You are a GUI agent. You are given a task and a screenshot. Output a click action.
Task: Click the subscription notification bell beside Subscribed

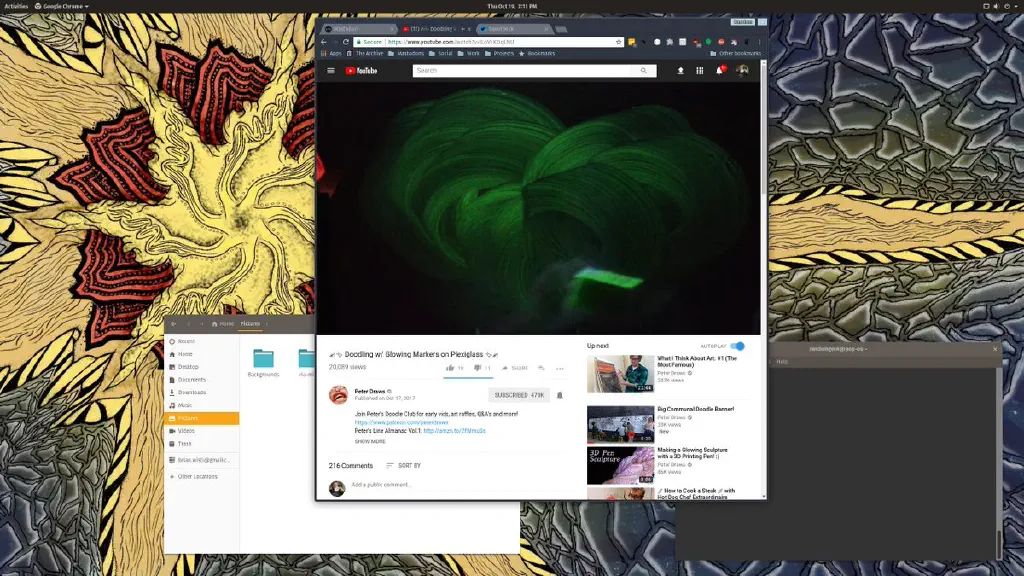pos(560,395)
